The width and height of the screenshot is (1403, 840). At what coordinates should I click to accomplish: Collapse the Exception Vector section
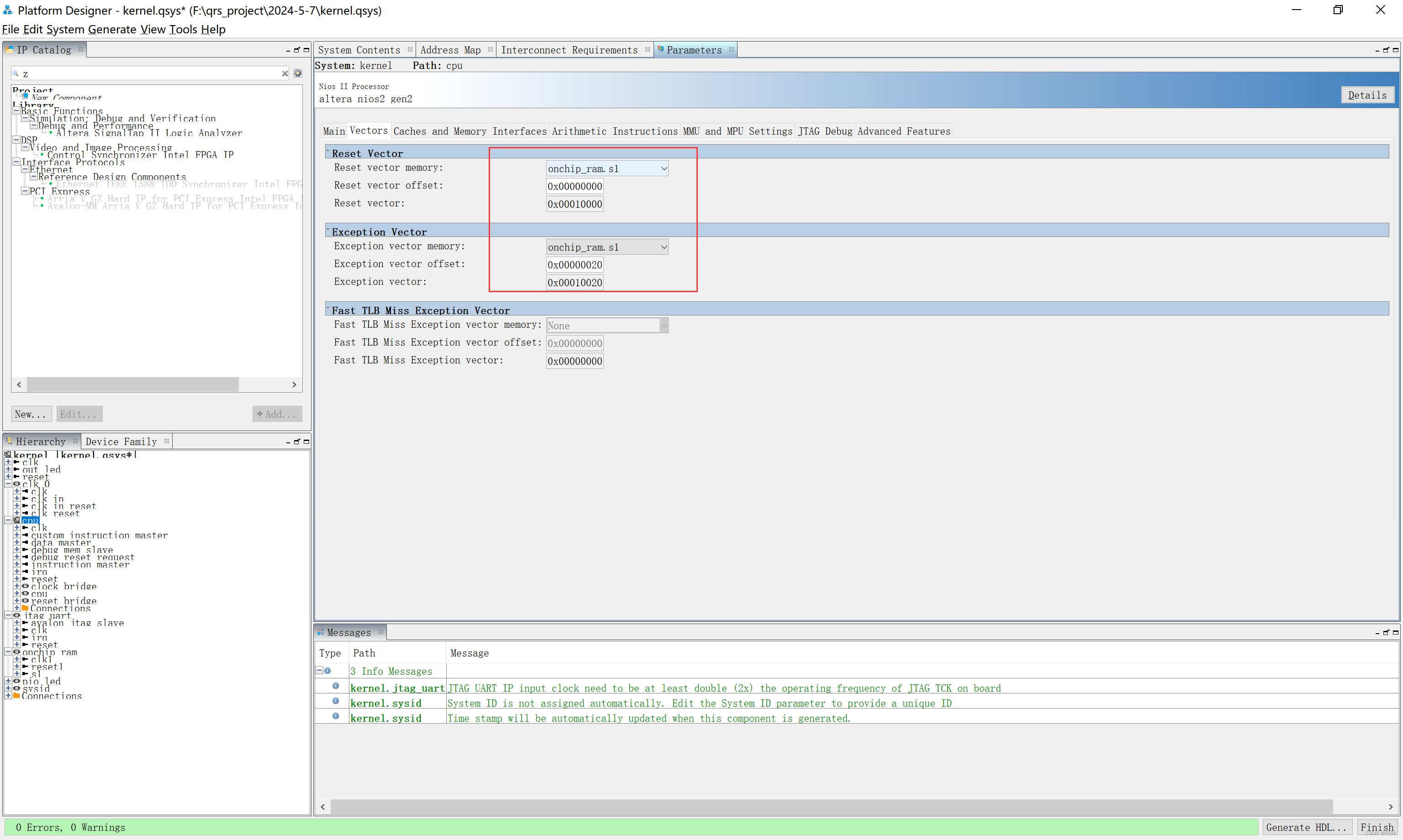[x=328, y=230]
